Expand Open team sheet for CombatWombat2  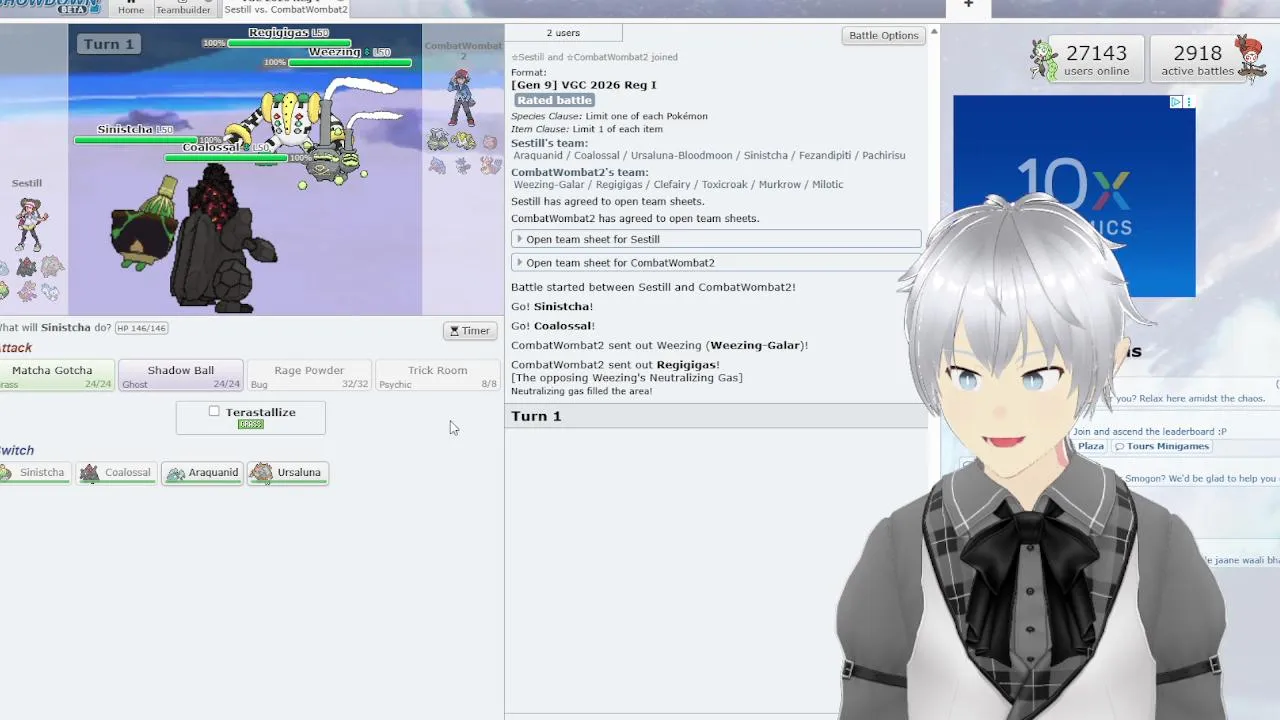click(x=716, y=263)
